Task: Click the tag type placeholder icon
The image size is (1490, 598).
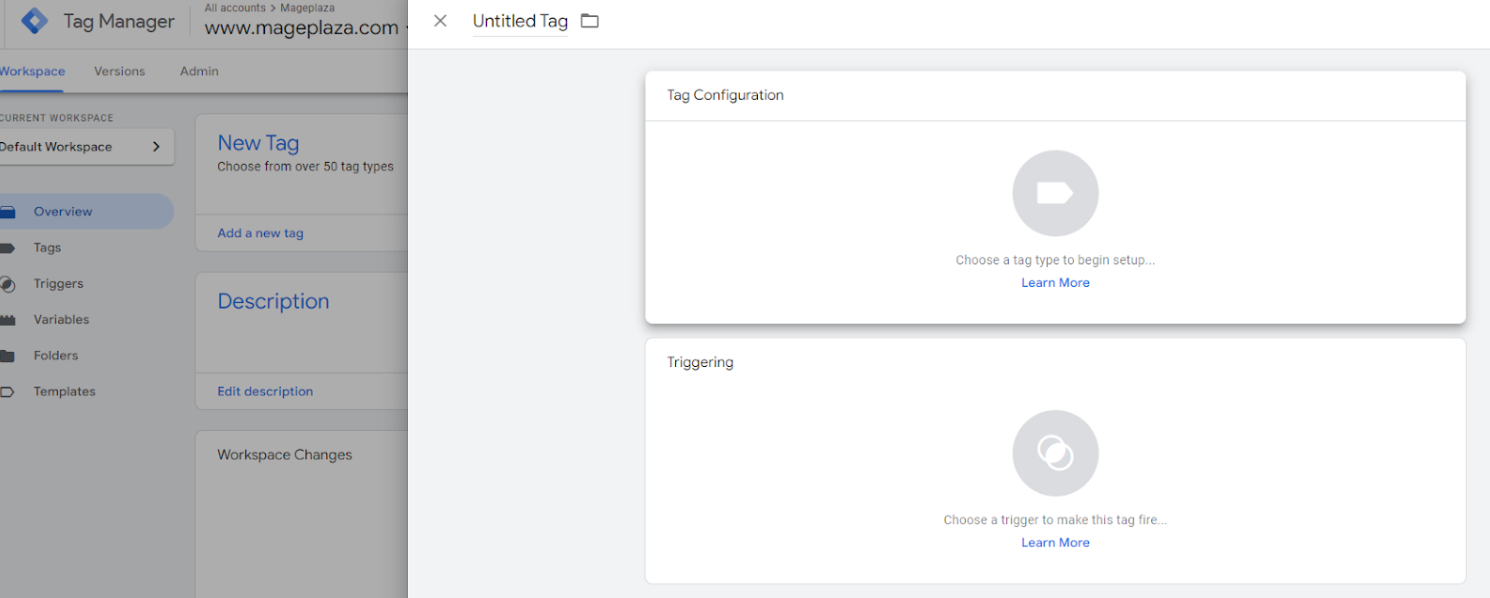Action: point(1055,193)
